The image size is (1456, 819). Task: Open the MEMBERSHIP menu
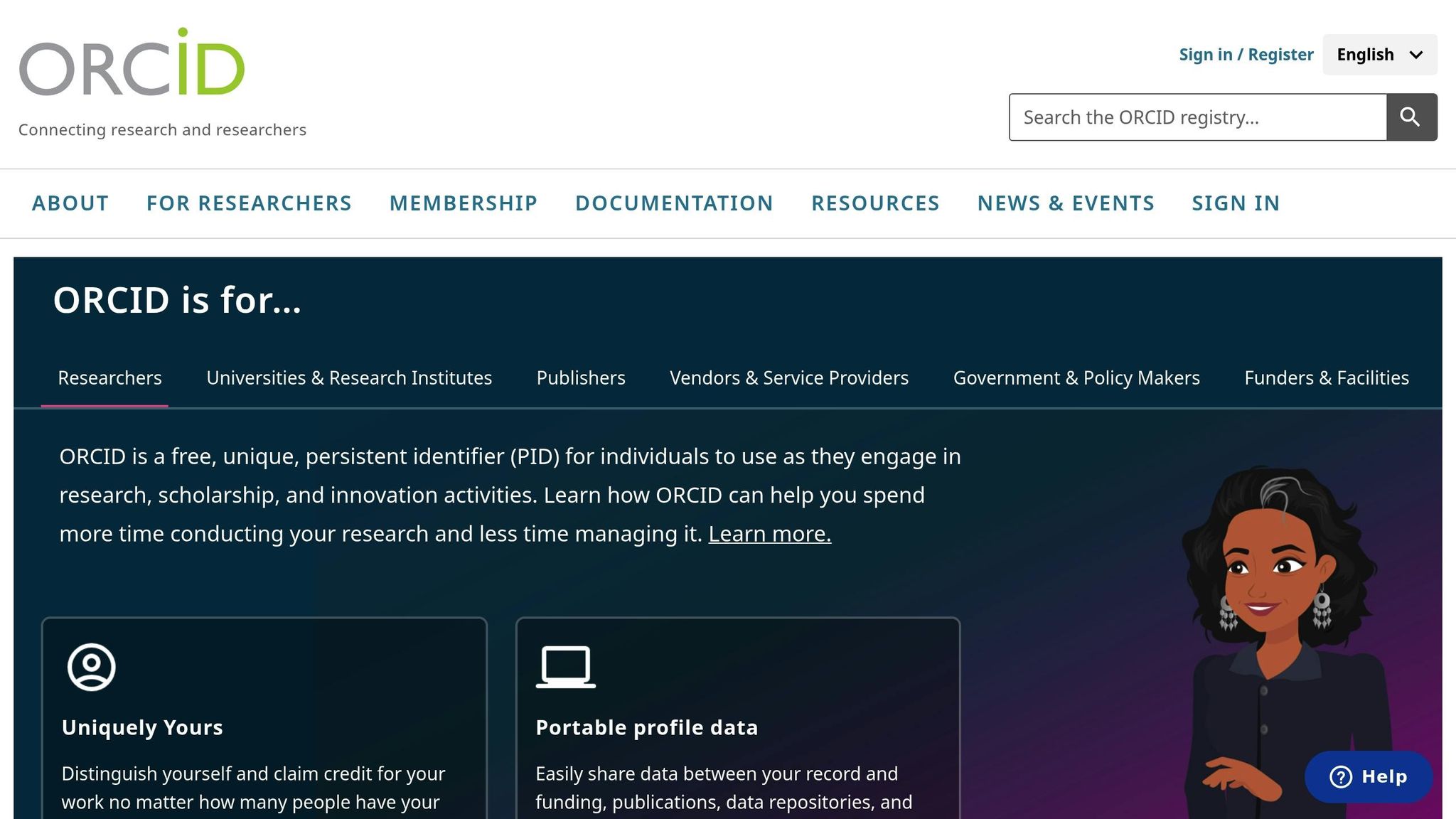463,203
